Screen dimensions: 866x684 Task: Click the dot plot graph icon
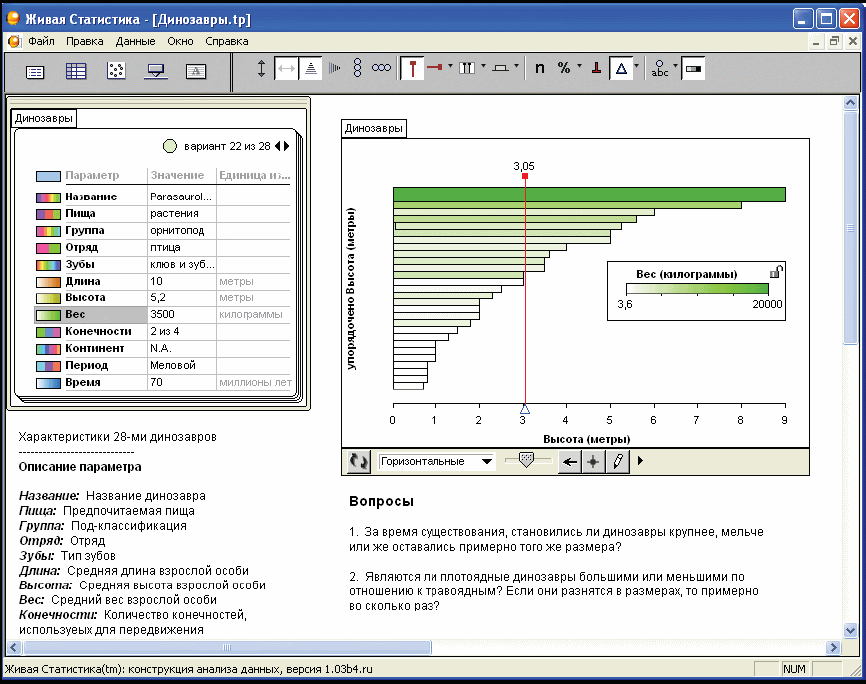pos(116,70)
